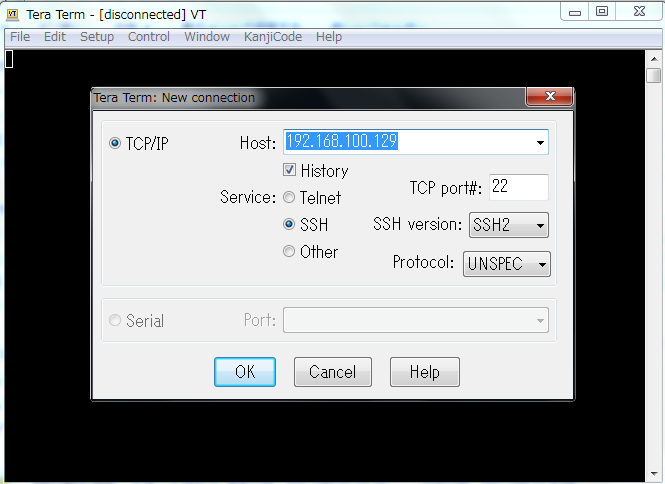Viewport: 665px width, 484px height.
Task: Minimize the Tera Term window
Action: point(575,12)
